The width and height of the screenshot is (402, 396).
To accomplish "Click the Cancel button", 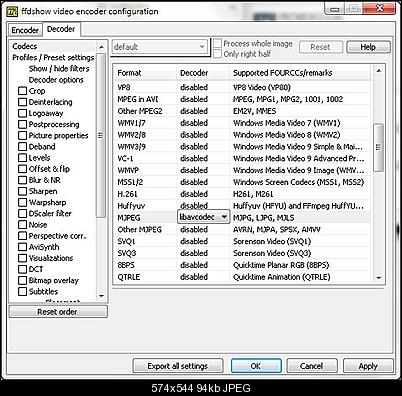I will tap(312, 366).
